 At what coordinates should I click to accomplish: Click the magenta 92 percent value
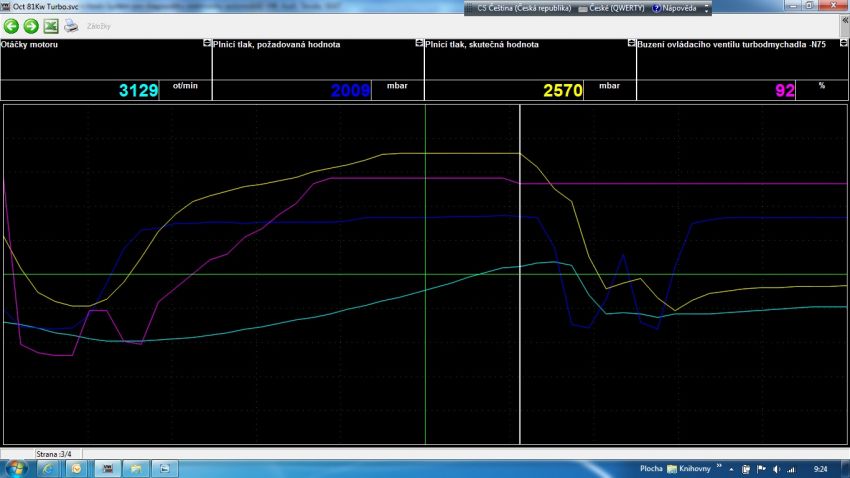pos(784,90)
